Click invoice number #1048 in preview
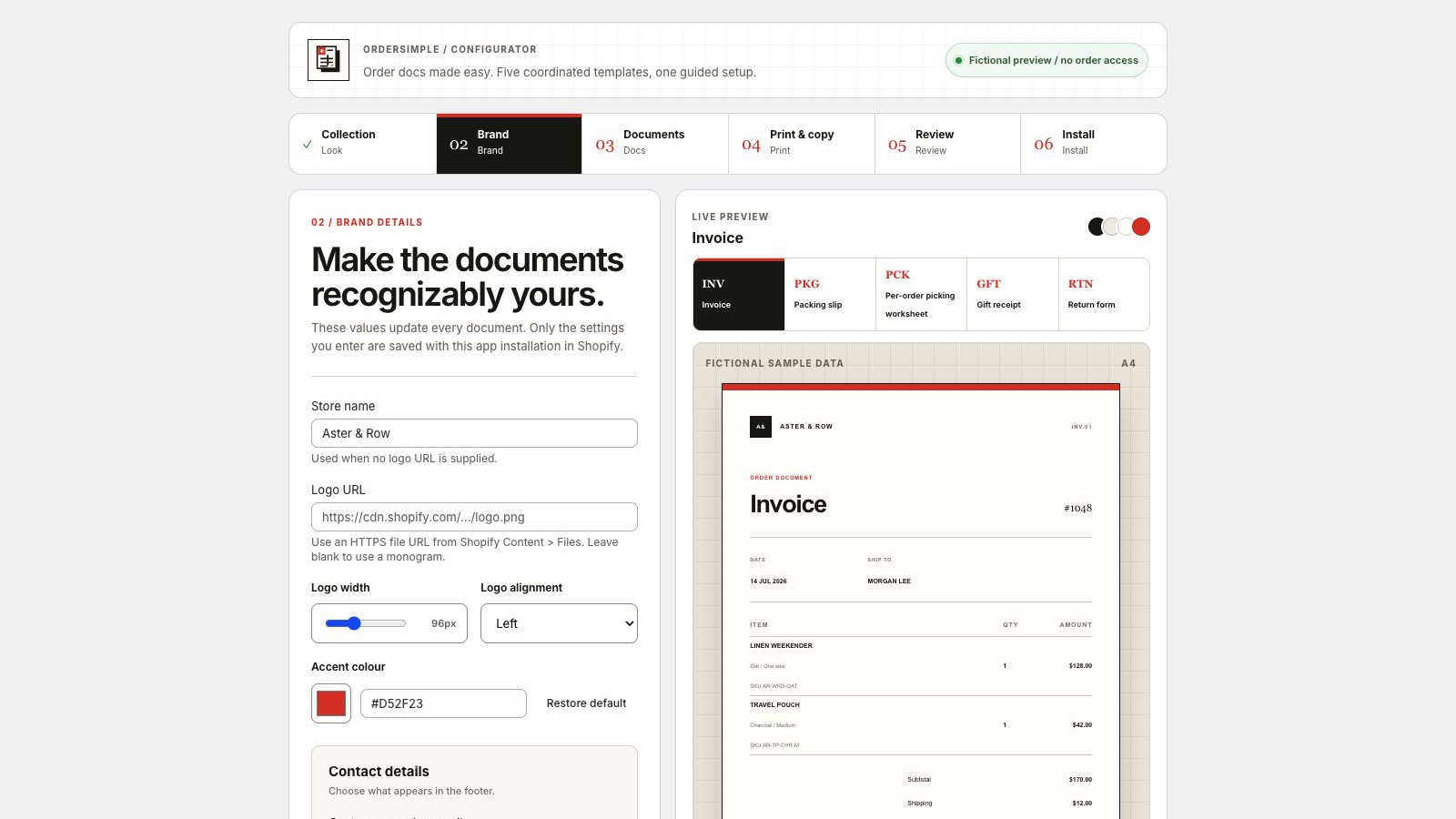The width and height of the screenshot is (1456, 819). [1077, 508]
